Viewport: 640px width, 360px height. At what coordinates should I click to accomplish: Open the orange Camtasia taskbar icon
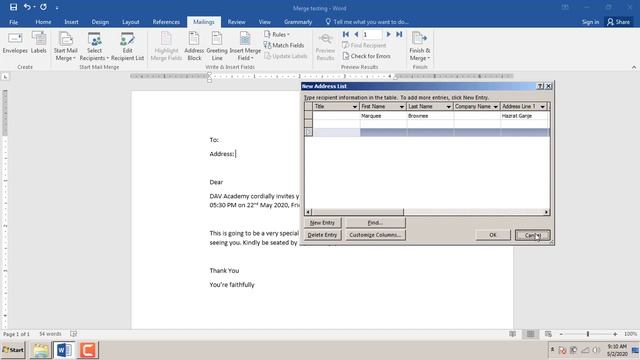[x=88, y=350]
